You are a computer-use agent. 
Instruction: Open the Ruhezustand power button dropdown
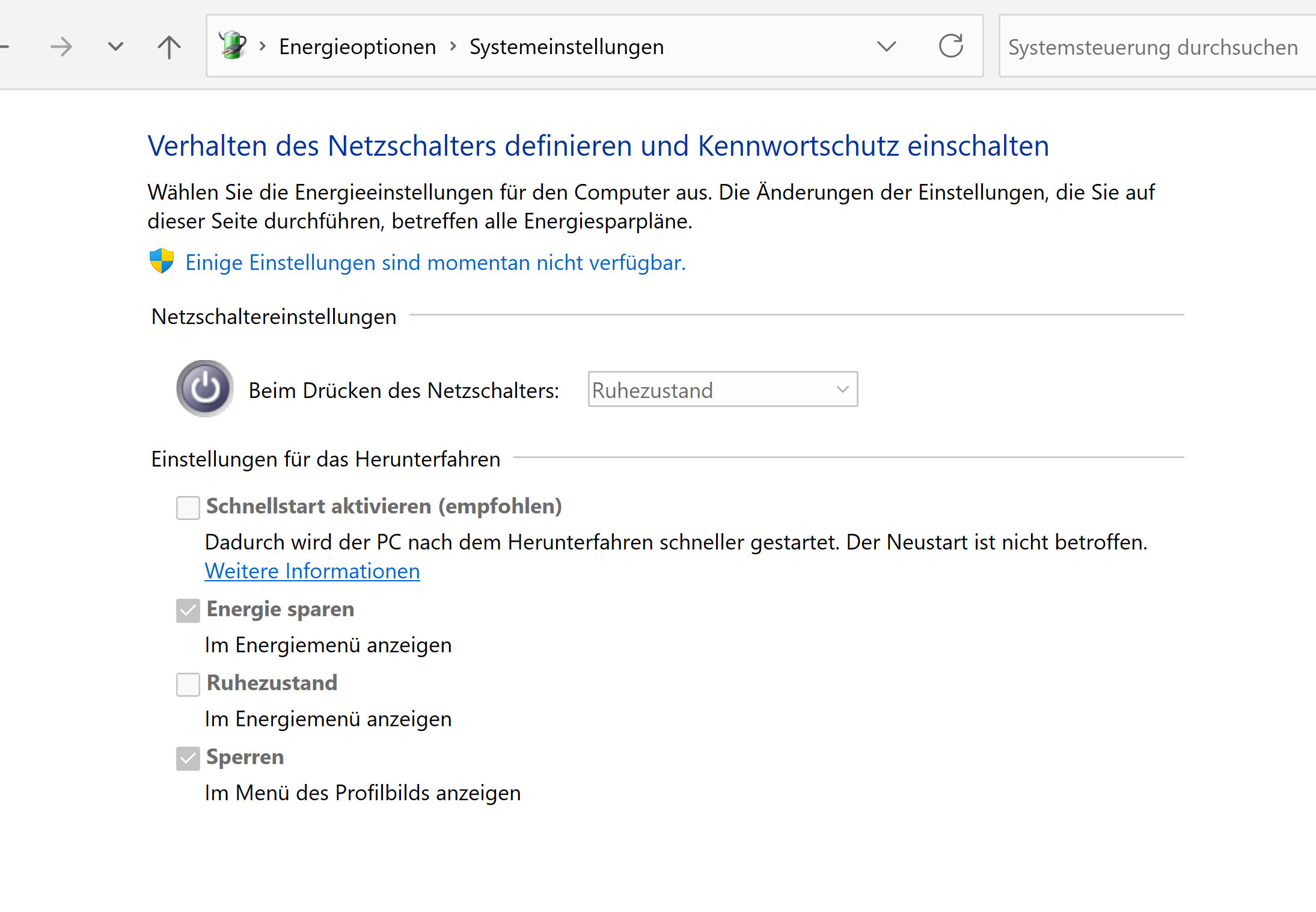[722, 390]
